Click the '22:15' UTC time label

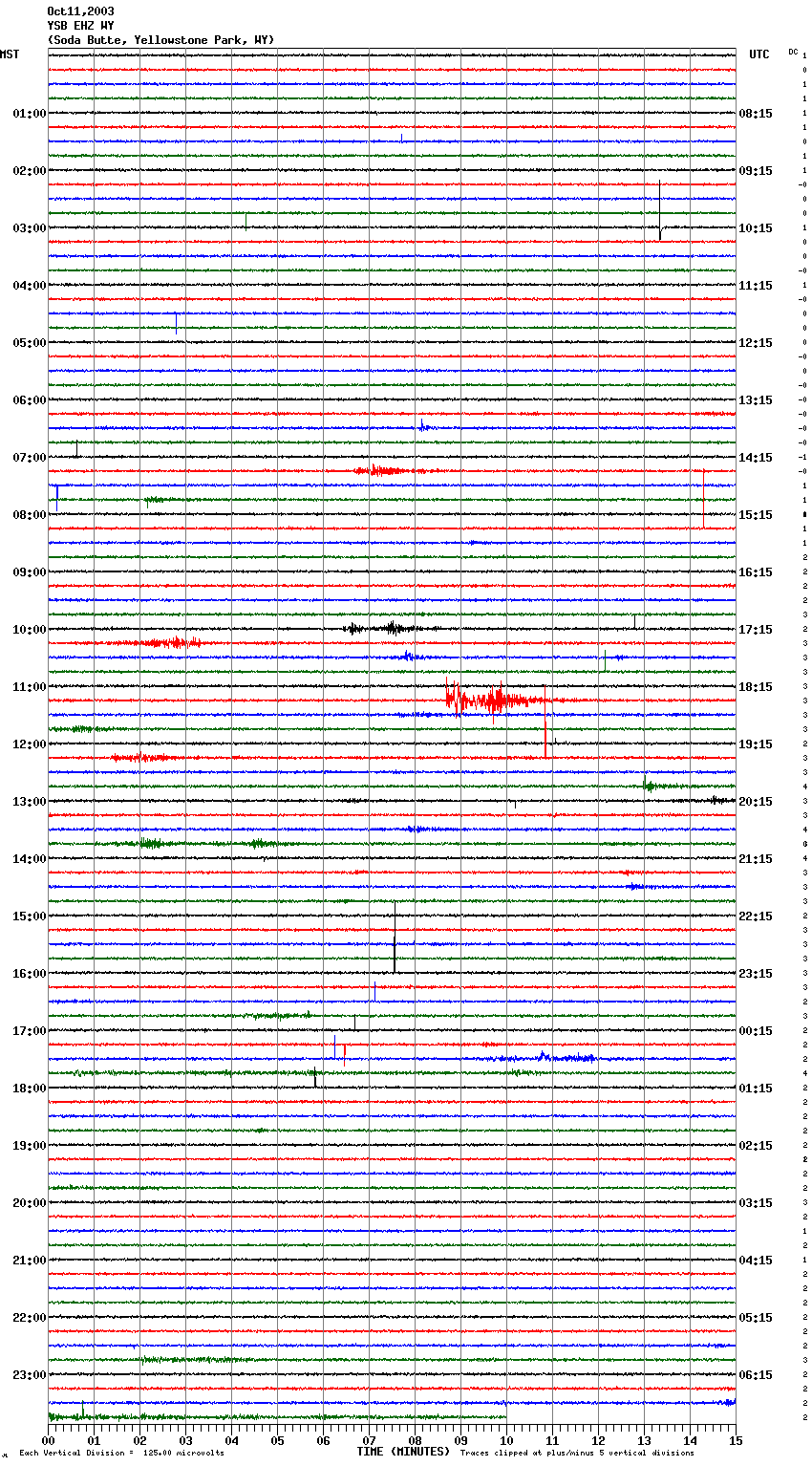(756, 916)
